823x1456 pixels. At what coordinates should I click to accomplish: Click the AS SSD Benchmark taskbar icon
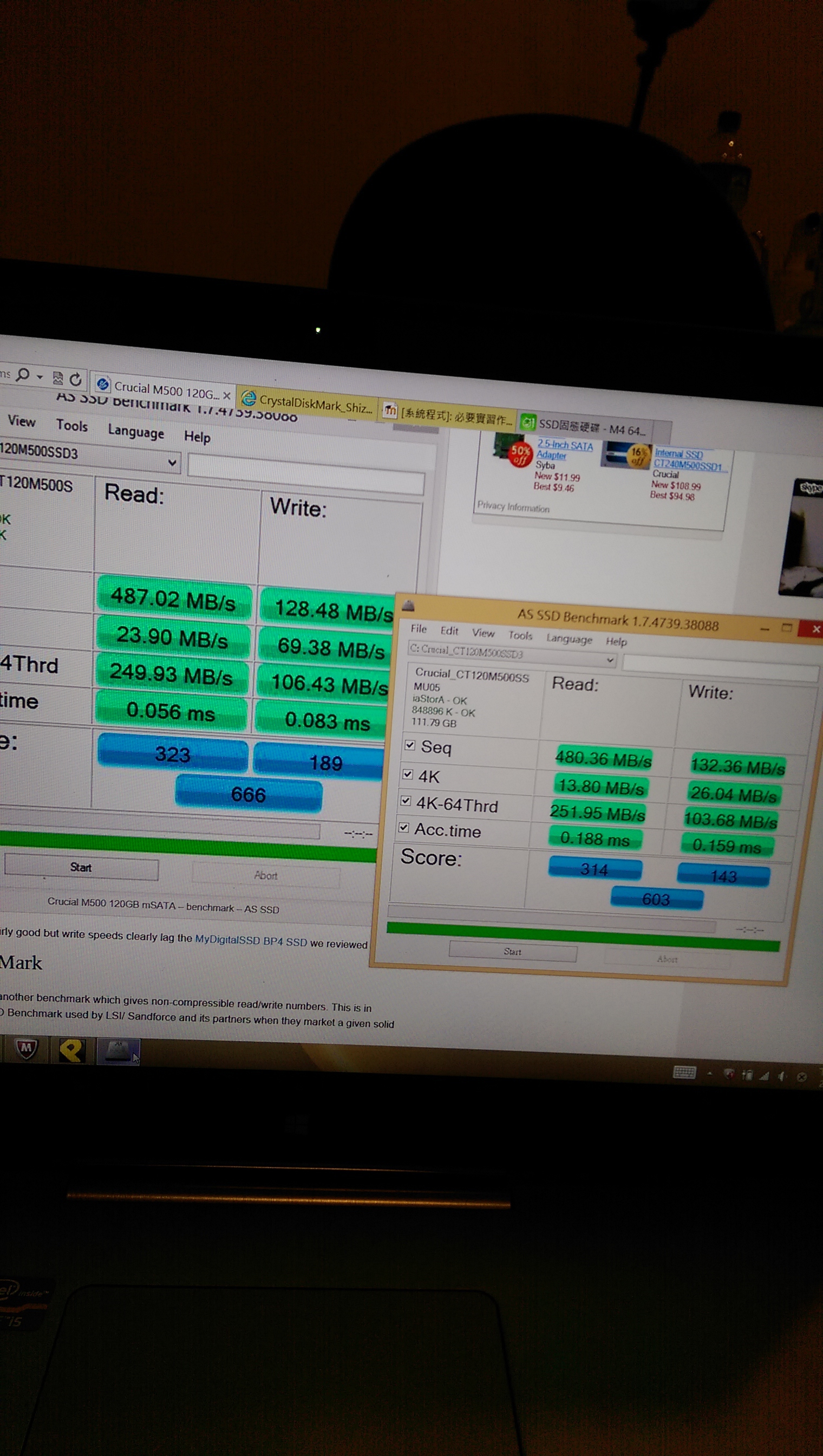[117, 1051]
